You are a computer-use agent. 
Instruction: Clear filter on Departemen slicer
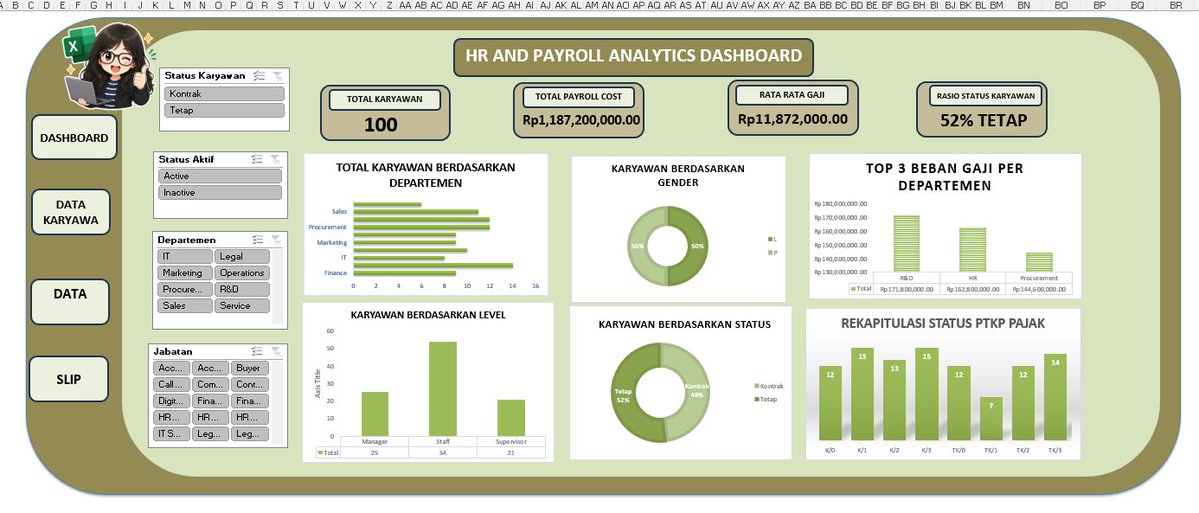276,240
